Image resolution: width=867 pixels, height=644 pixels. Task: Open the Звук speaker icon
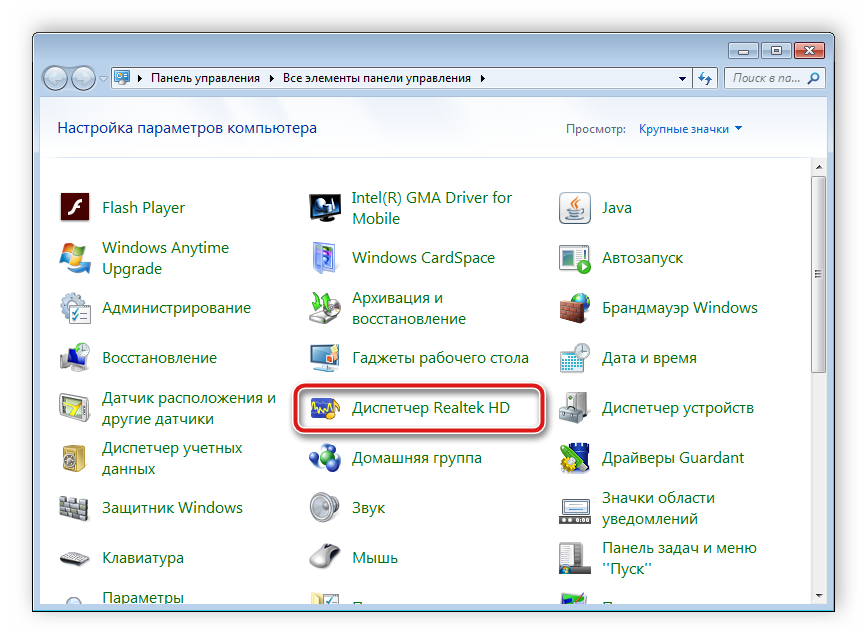coord(326,508)
